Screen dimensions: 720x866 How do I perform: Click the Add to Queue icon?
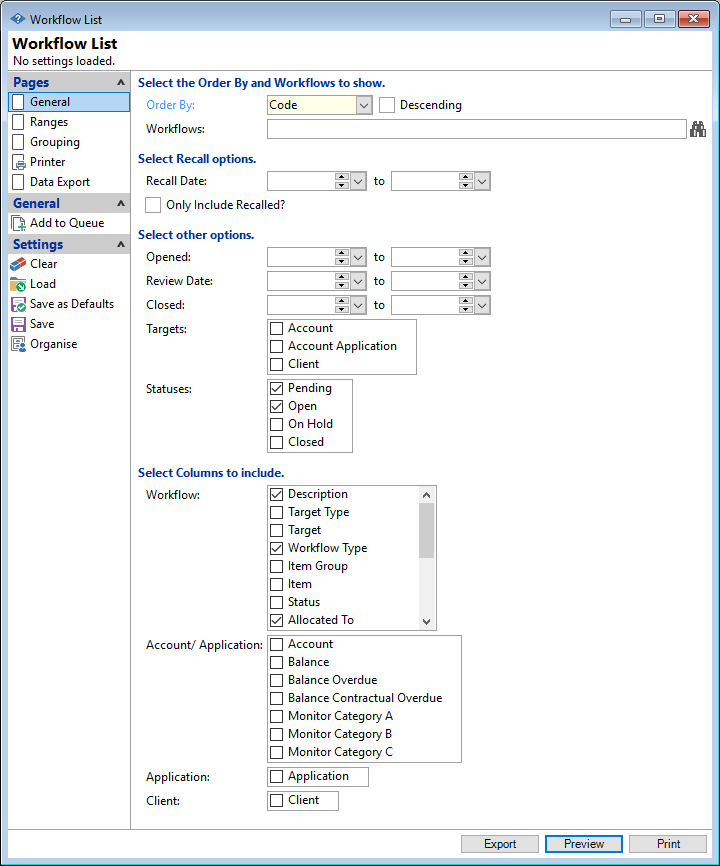[x=18, y=223]
